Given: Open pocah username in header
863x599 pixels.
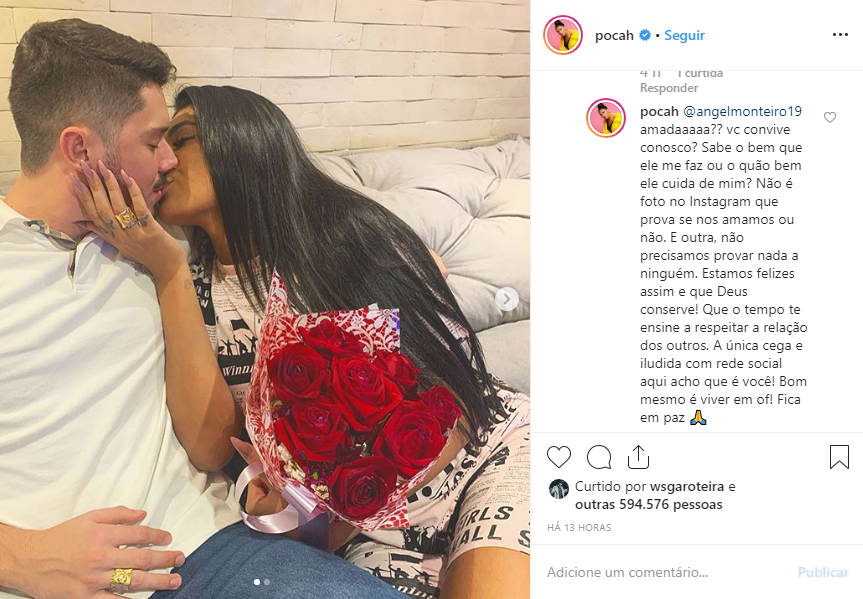Looking at the screenshot, I should (614, 35).
